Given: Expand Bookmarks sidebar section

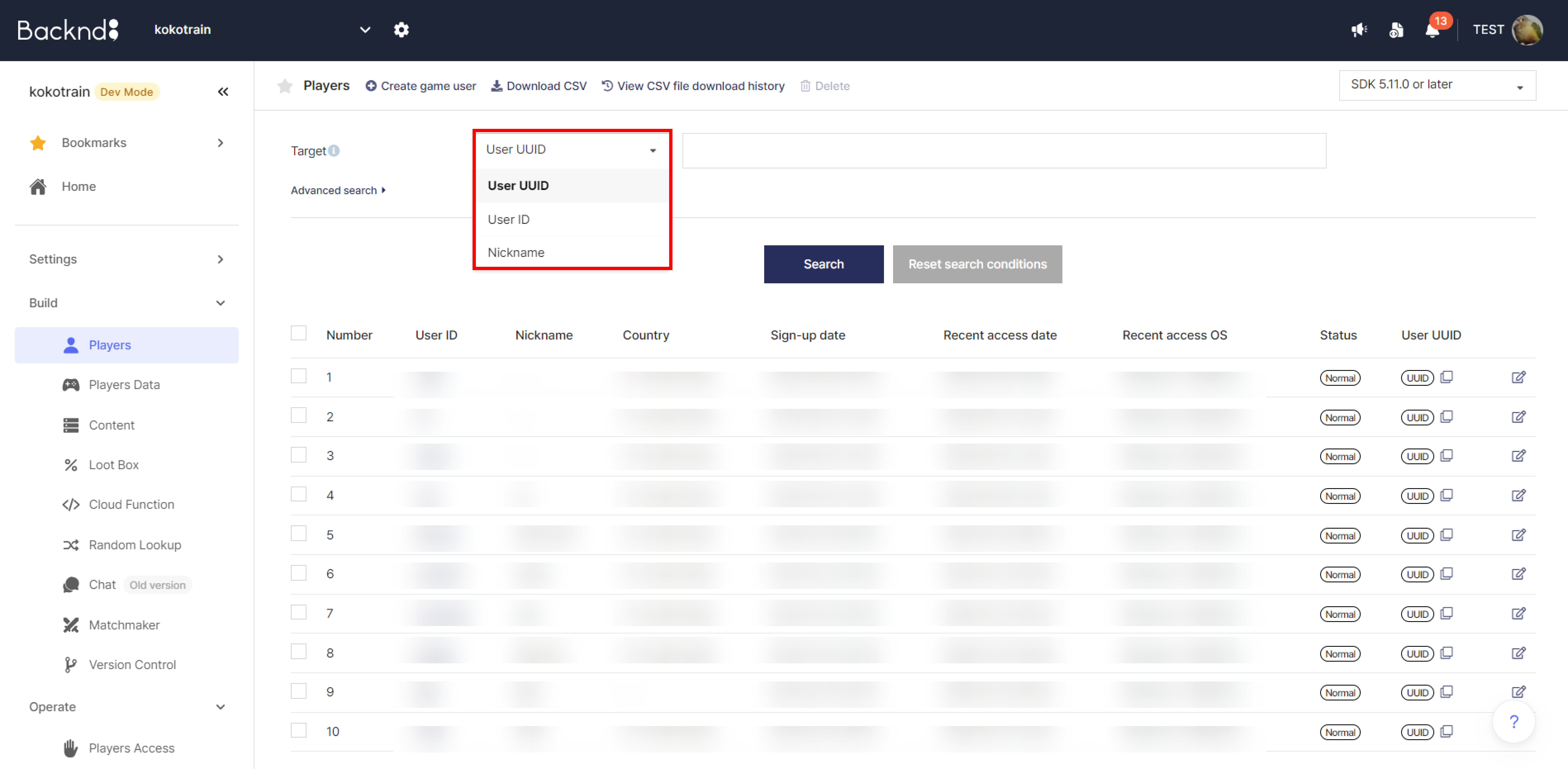Looking at the screenshot, I should pos(127,143).
